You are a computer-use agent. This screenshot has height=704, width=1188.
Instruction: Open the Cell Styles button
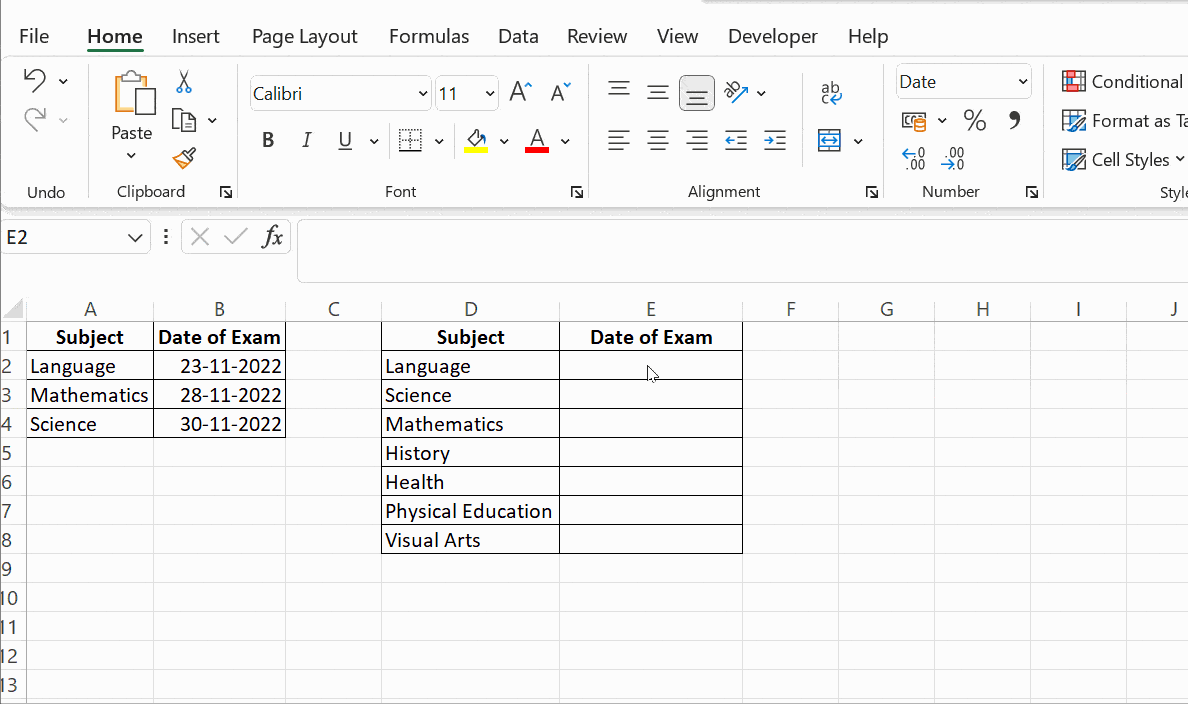1123,160
